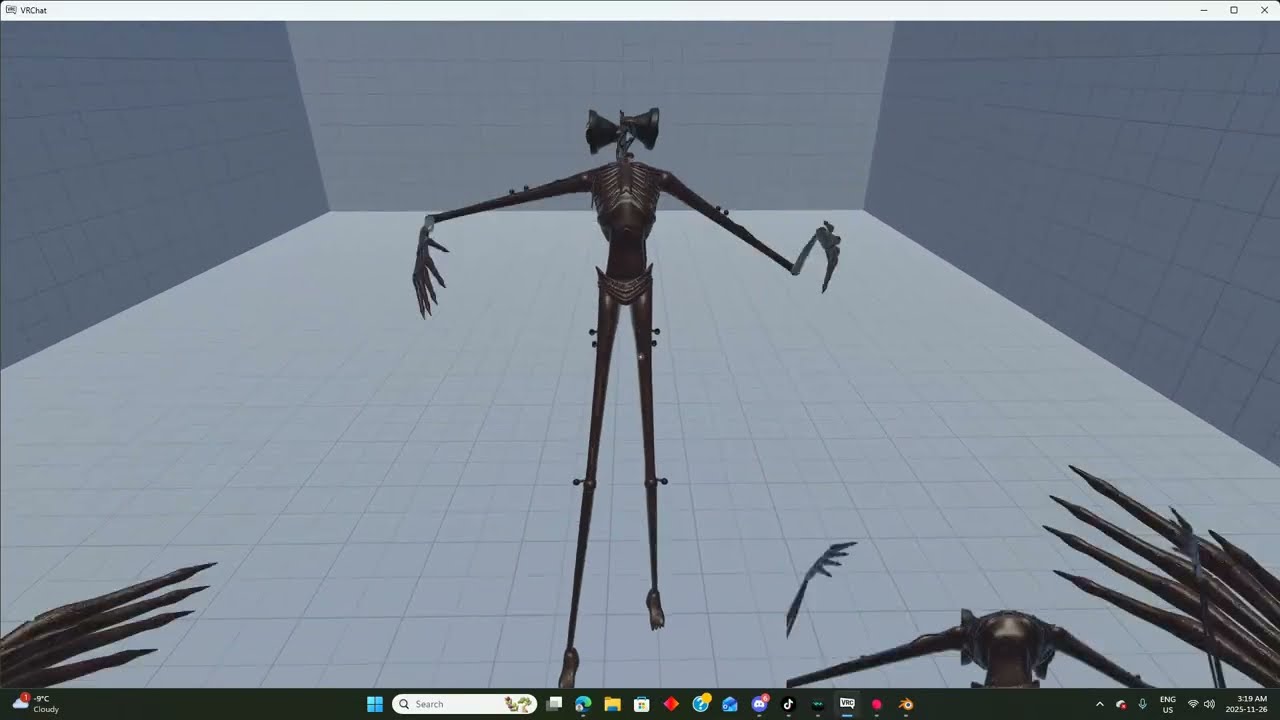Close the VRChat window
1280x720 pixels.
[1263, 10]
